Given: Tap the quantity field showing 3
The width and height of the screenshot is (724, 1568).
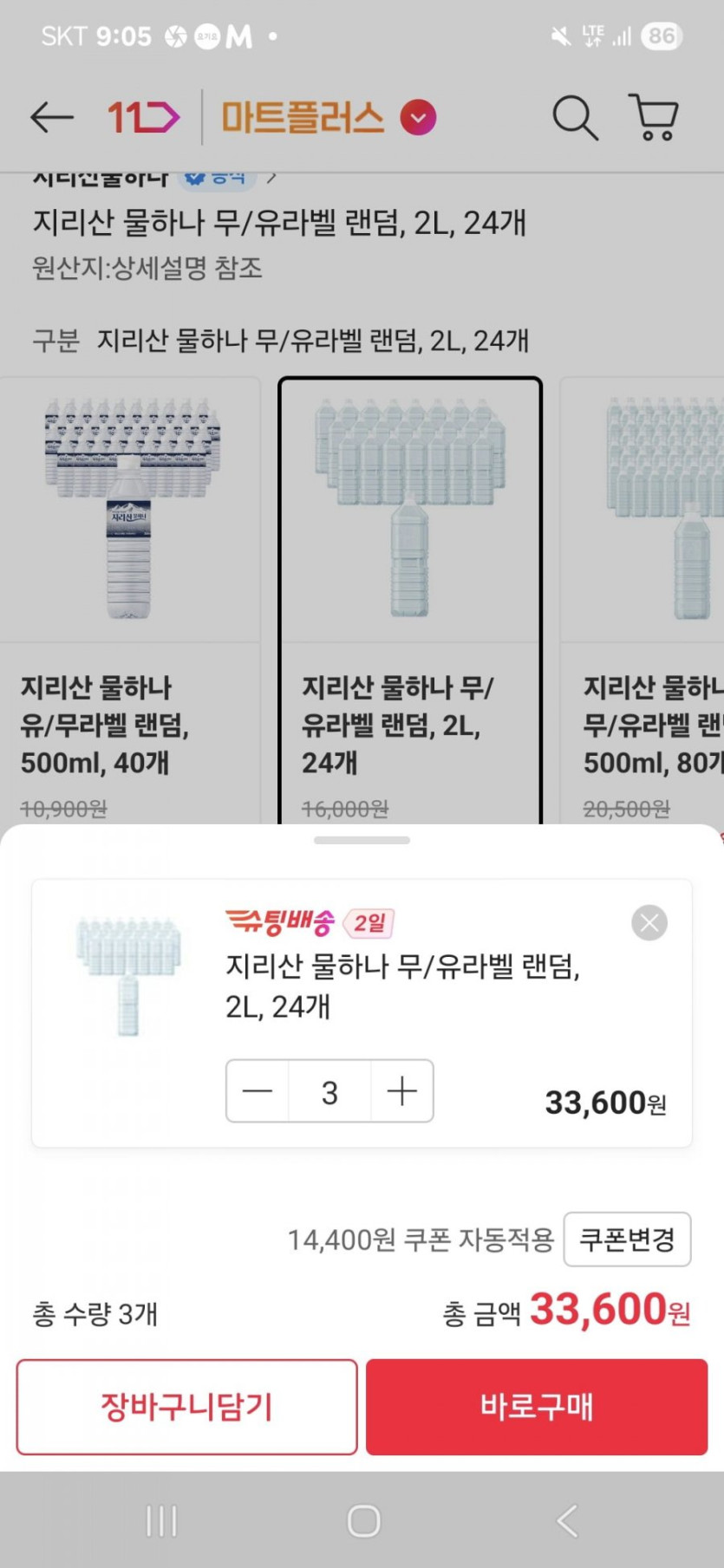Looking at the screenshot, I should point(329,1091).
